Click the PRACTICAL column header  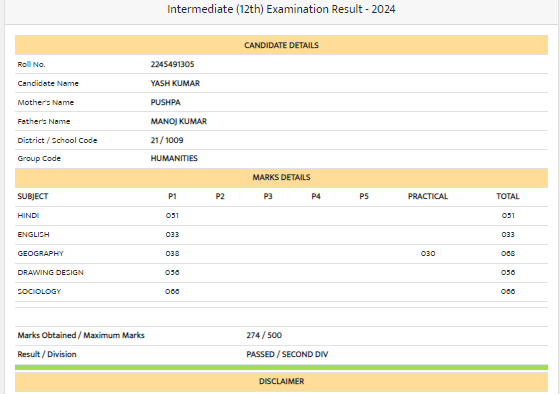pos(428,196)
